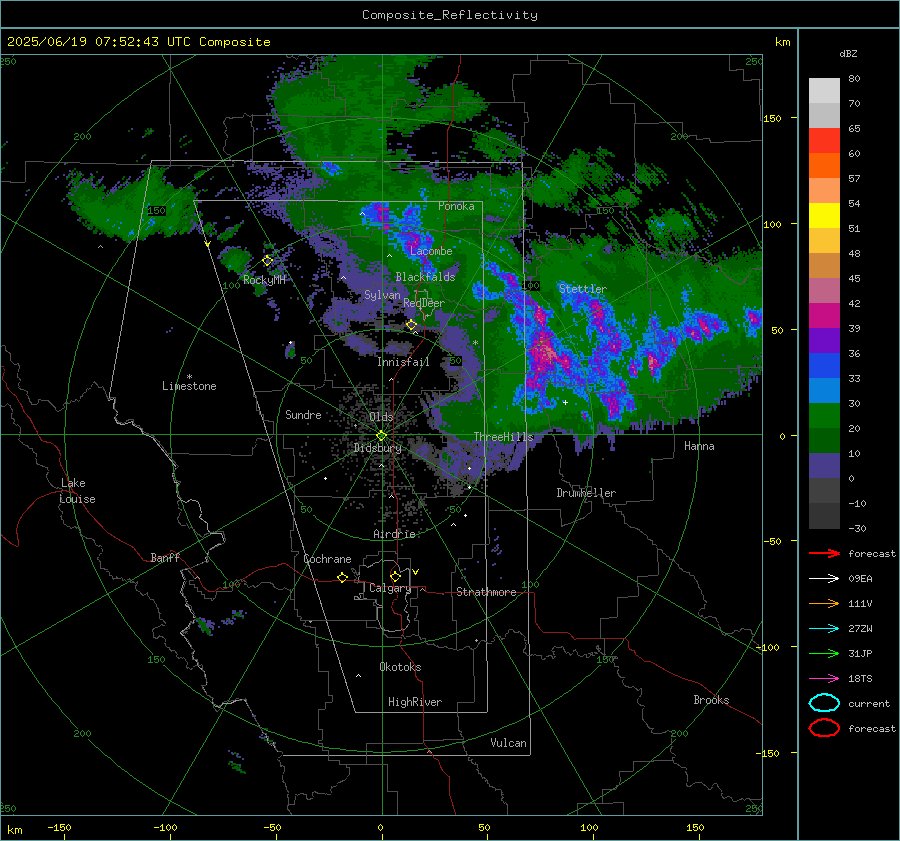Click the magenta 18TS arrow icon
Image resolution: width=900 pixels, height=841 pixels.
pyautogui.click(x=824, y=679)
